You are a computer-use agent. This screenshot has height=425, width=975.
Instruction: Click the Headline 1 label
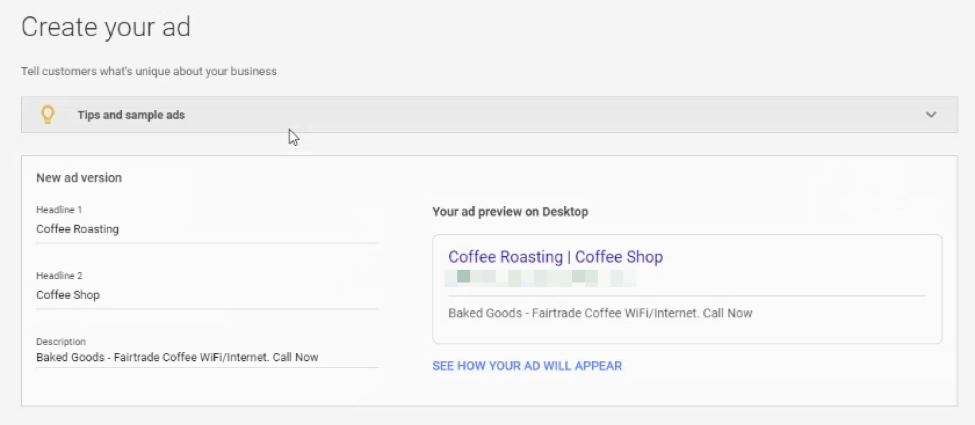[59, 209]
